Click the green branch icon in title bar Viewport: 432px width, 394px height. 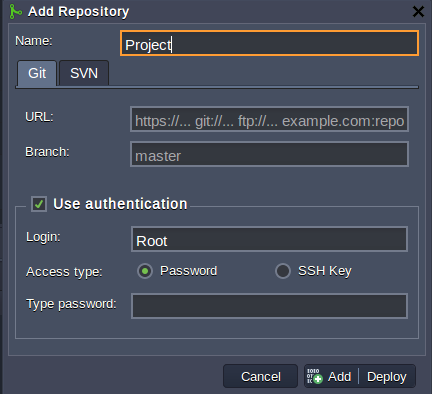[15, 12]
